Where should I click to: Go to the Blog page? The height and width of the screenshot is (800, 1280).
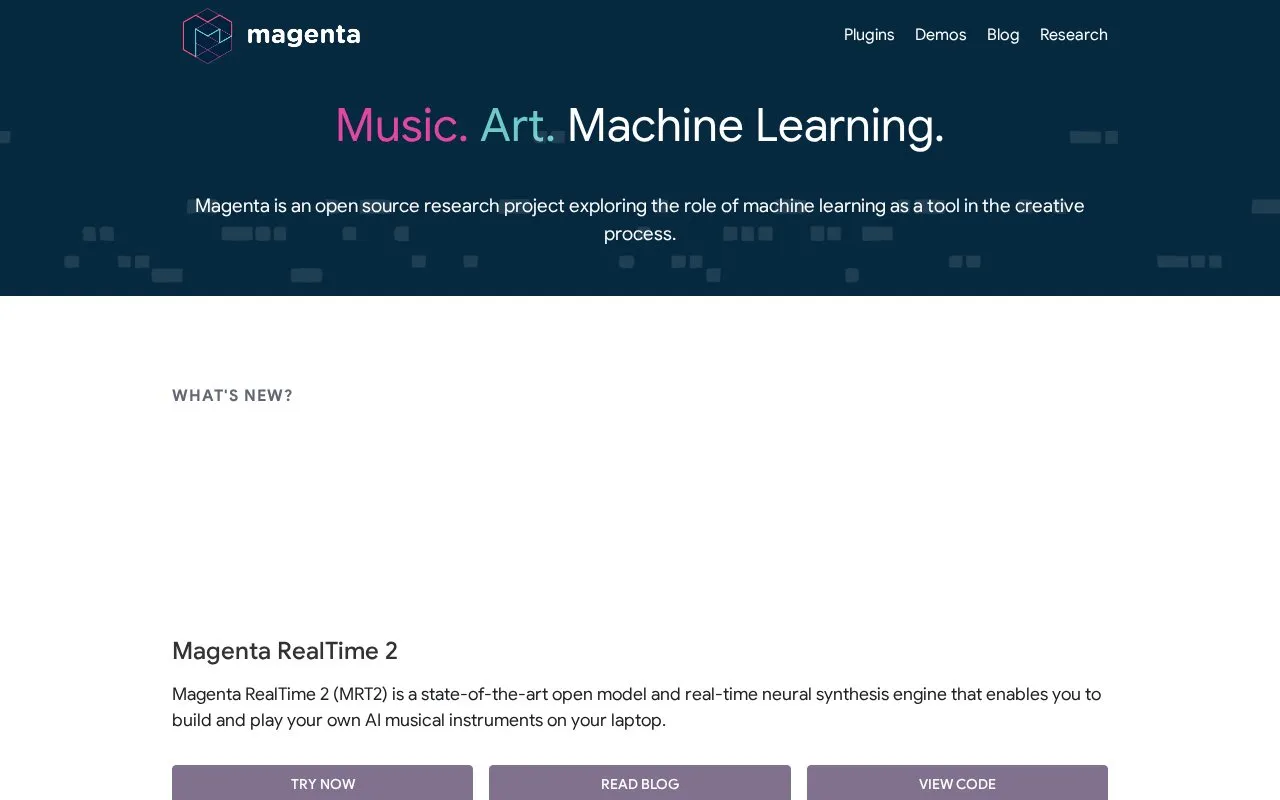pyautogui.click(x=1003, y=35)
